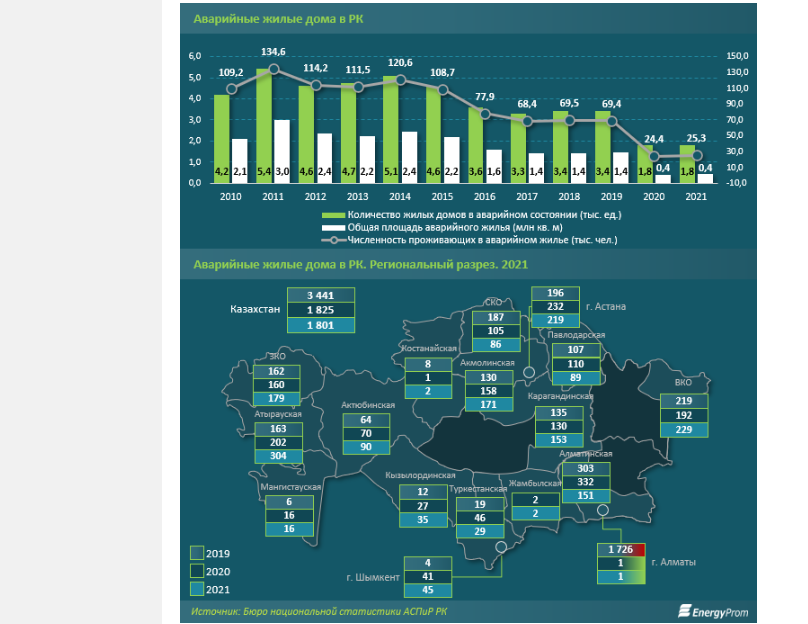Click the 134,6 data label for 2011
The width and height of the screenshot is (808, 624).
[x=273, y=52]
